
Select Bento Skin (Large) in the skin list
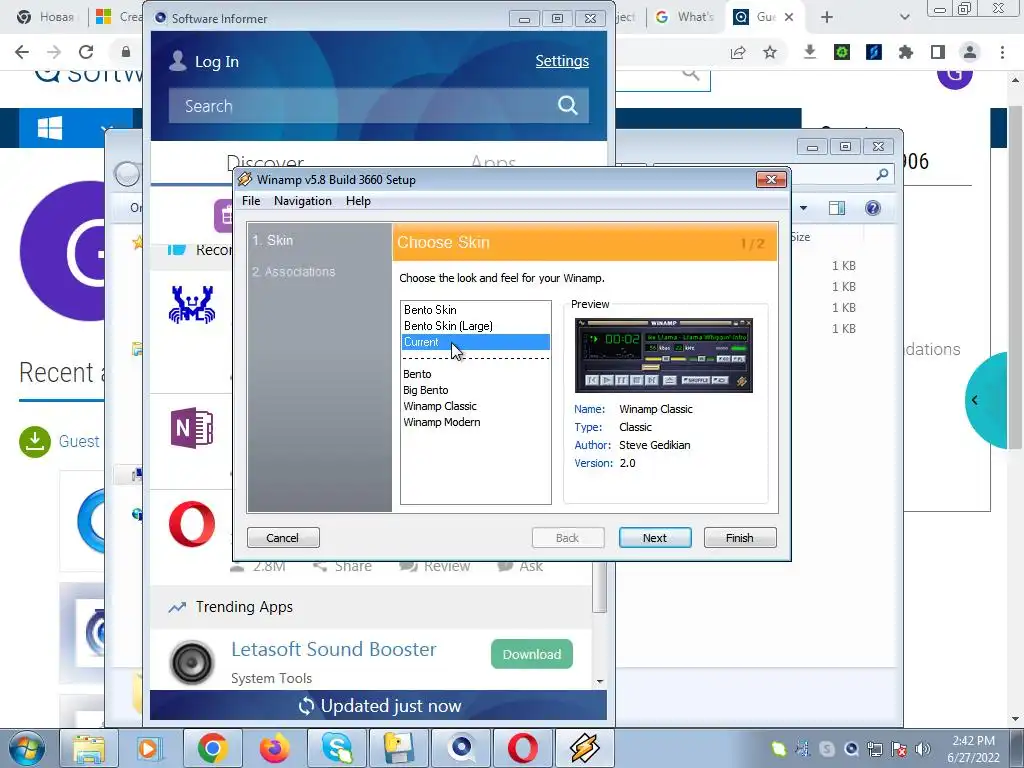[x=448, y=326]
